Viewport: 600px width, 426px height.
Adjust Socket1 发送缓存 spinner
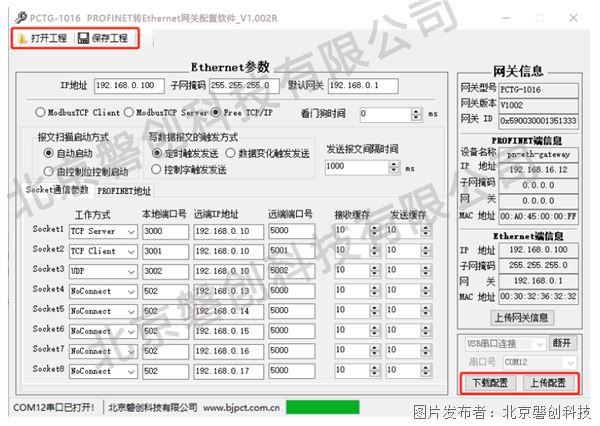click(426, 230)
